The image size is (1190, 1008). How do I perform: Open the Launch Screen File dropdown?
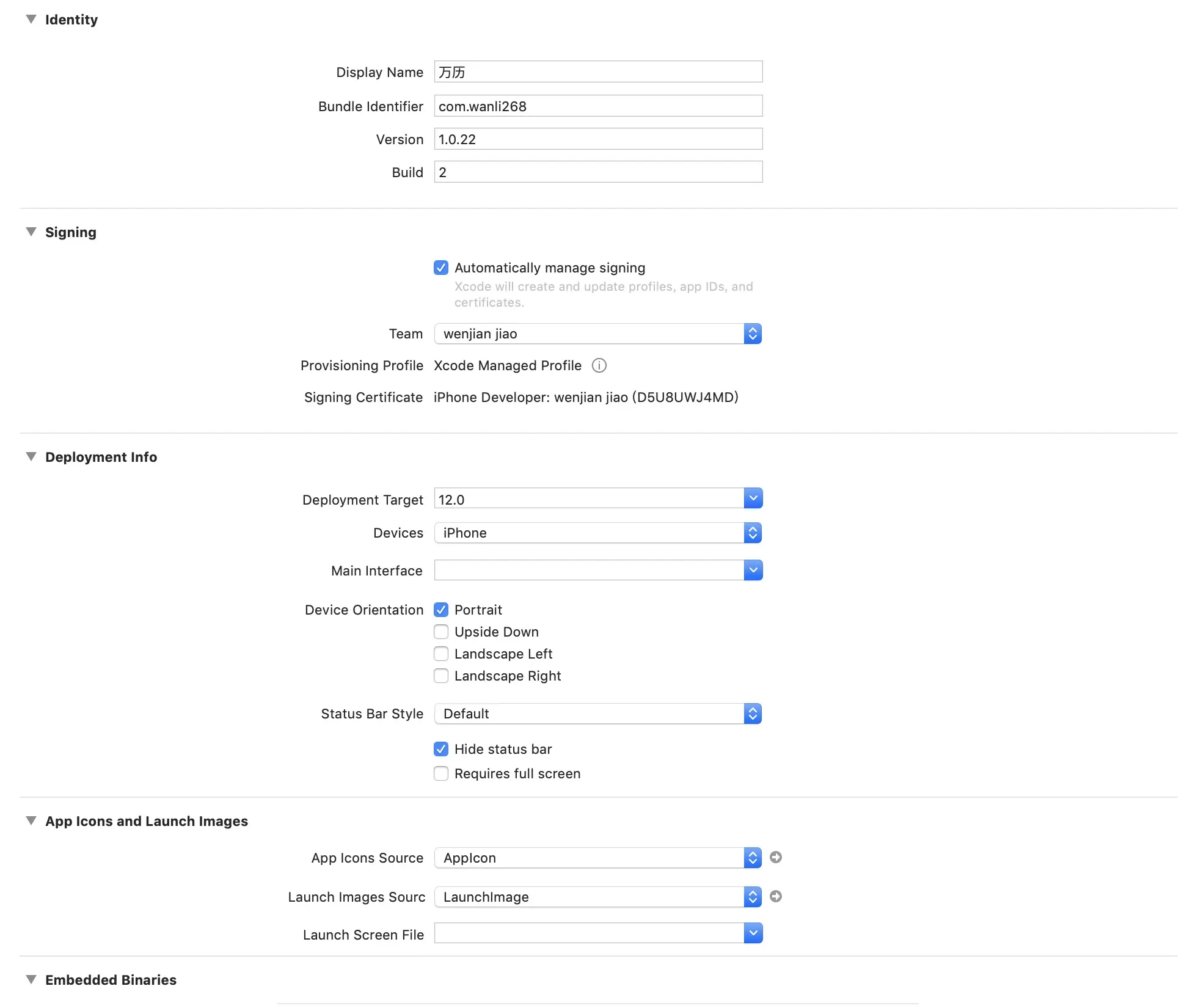(x=753, y=933)
